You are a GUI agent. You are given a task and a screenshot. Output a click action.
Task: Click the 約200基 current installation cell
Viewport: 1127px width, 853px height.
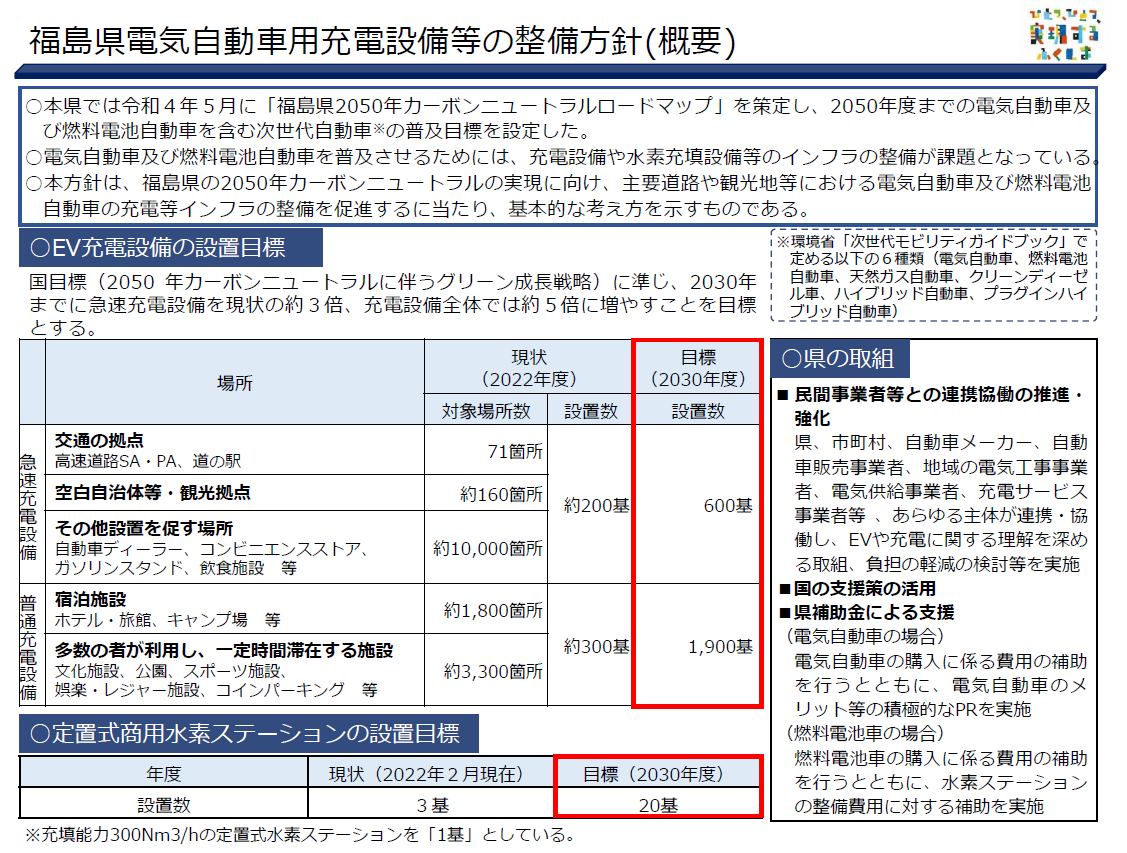pyautogui.click(x=596, y=505)
